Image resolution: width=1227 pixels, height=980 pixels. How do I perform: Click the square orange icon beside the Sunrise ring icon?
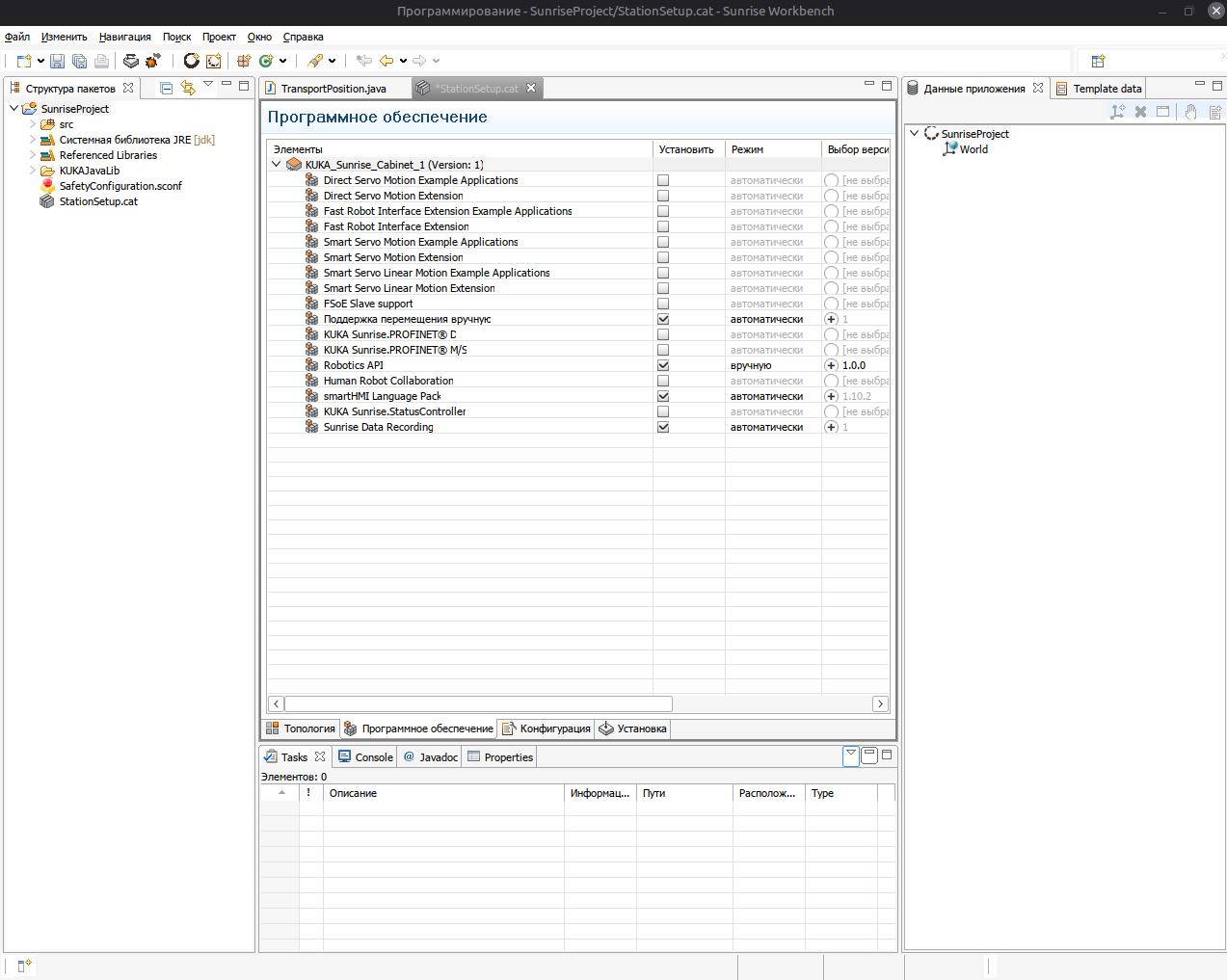click(x=214, y=61)
